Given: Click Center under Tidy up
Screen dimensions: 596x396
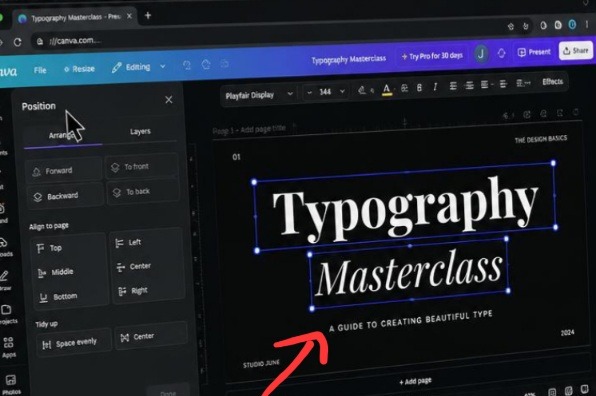Looking at the screenshot, I should point(151,337).
